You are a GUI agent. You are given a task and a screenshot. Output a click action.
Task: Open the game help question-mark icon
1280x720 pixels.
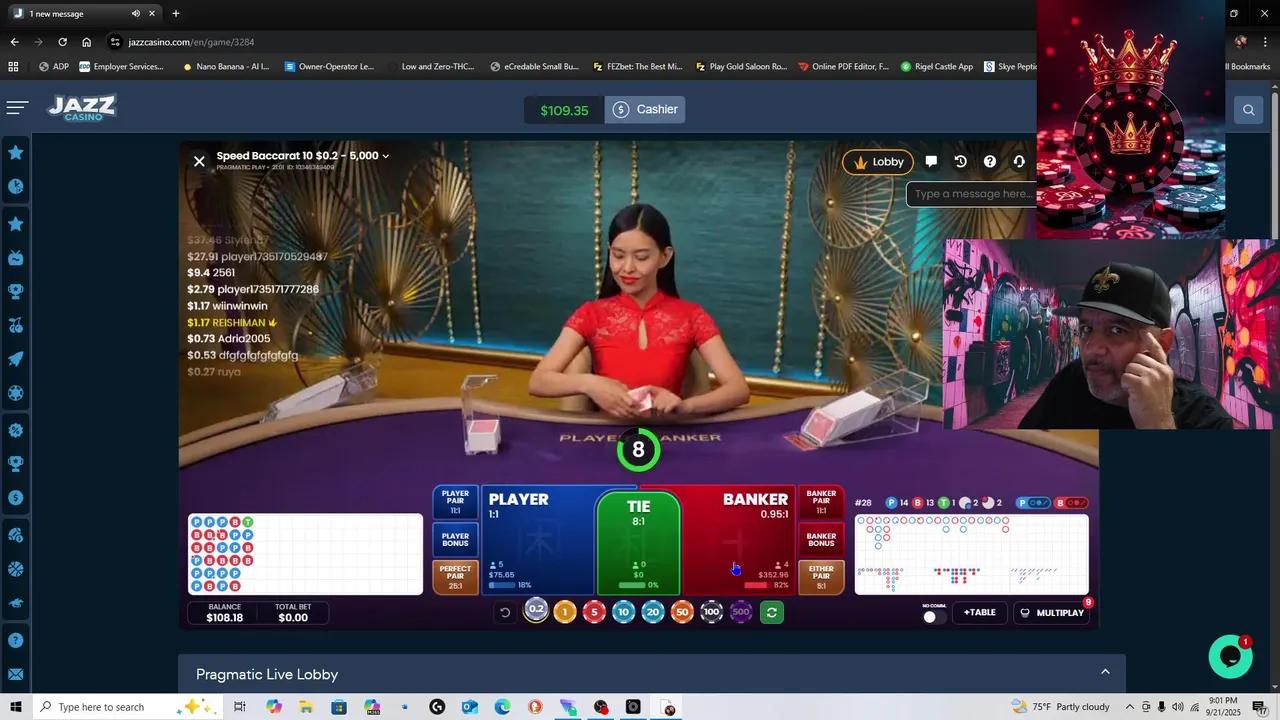tap(990, 161)
